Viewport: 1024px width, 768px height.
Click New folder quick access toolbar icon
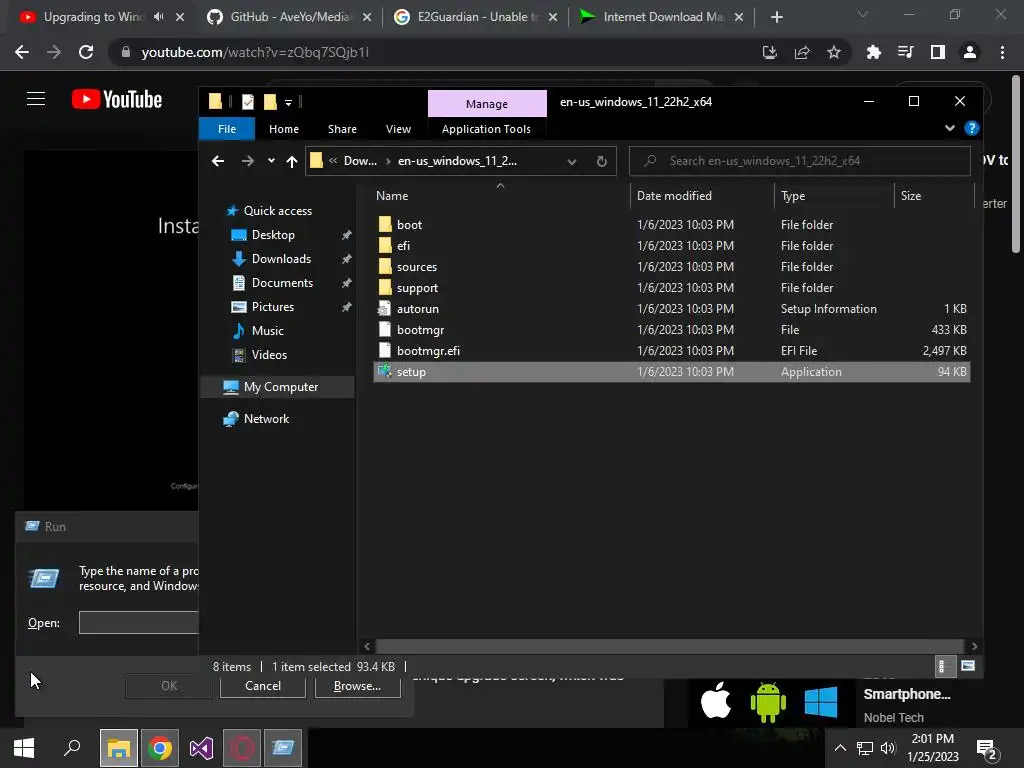coord(270,101)
